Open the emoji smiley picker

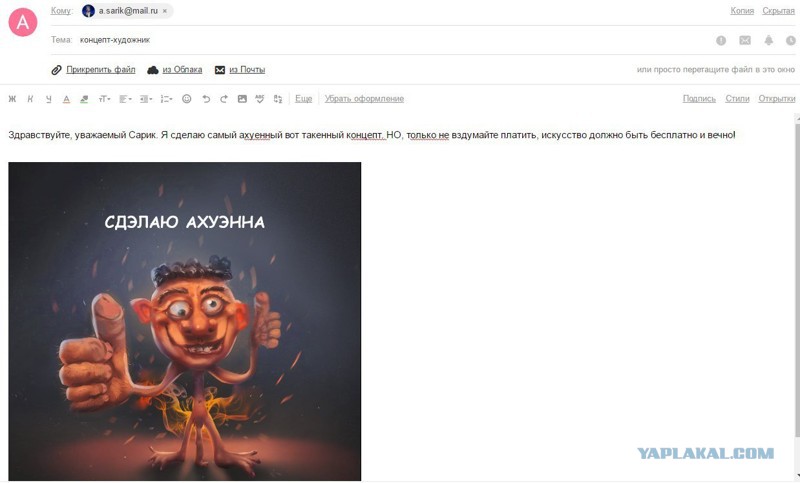(187, 99)
